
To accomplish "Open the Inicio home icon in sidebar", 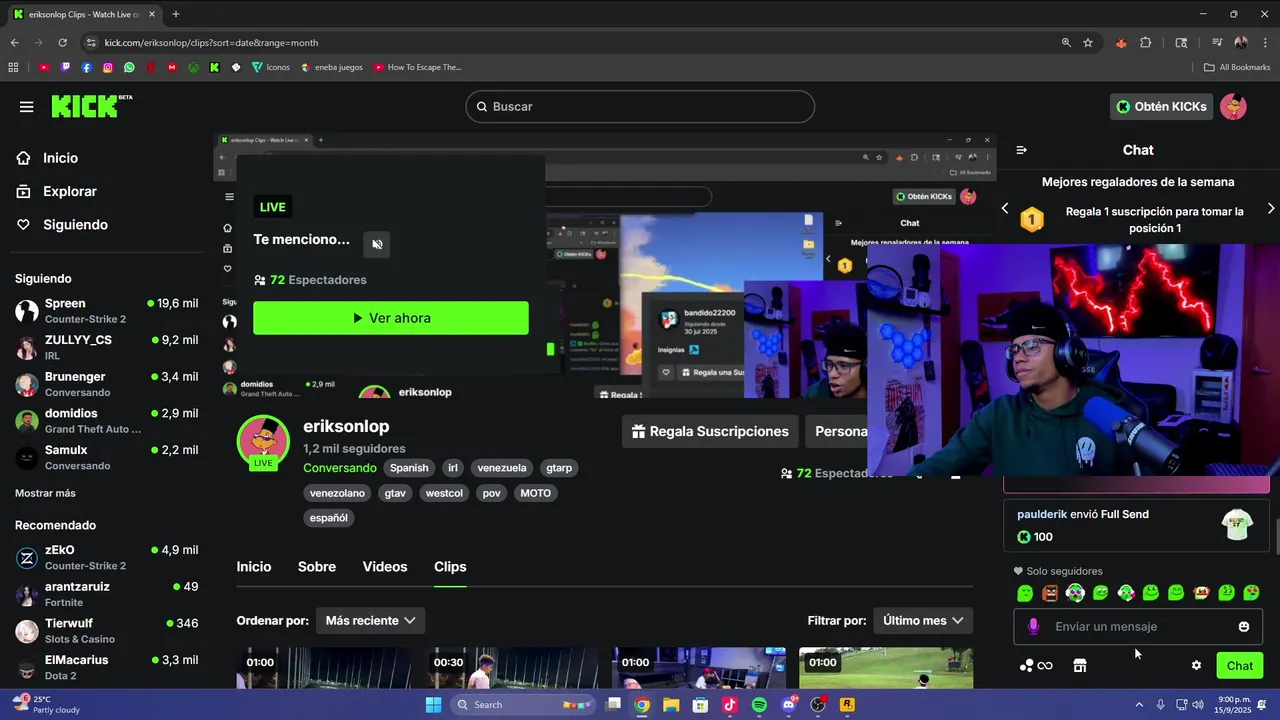I will (24, 158).
